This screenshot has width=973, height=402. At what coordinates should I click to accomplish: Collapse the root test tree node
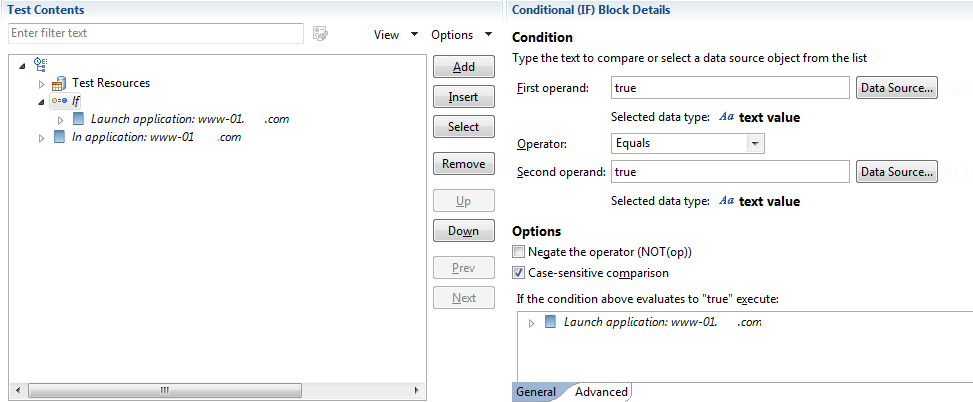coord(23,65)
